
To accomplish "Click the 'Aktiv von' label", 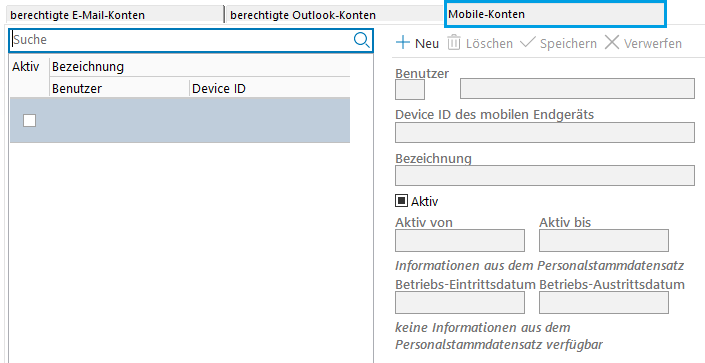I will tap(424, 222).
